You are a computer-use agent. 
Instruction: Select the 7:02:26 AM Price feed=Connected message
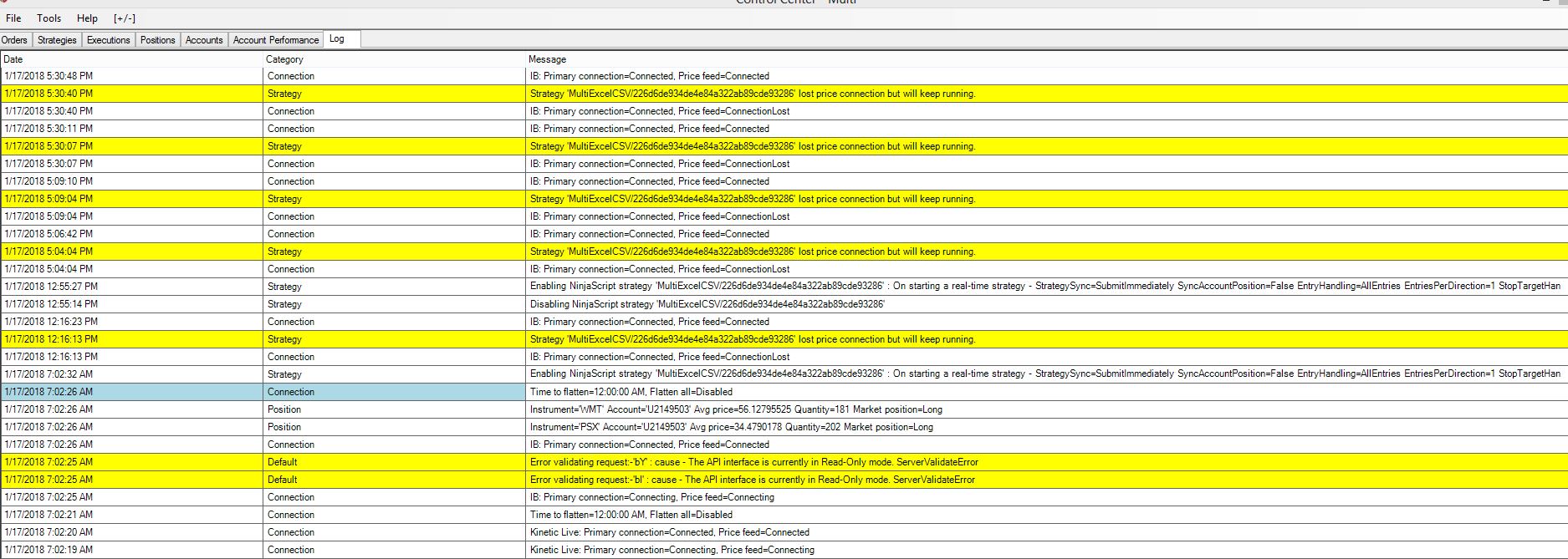pos(650,445)
